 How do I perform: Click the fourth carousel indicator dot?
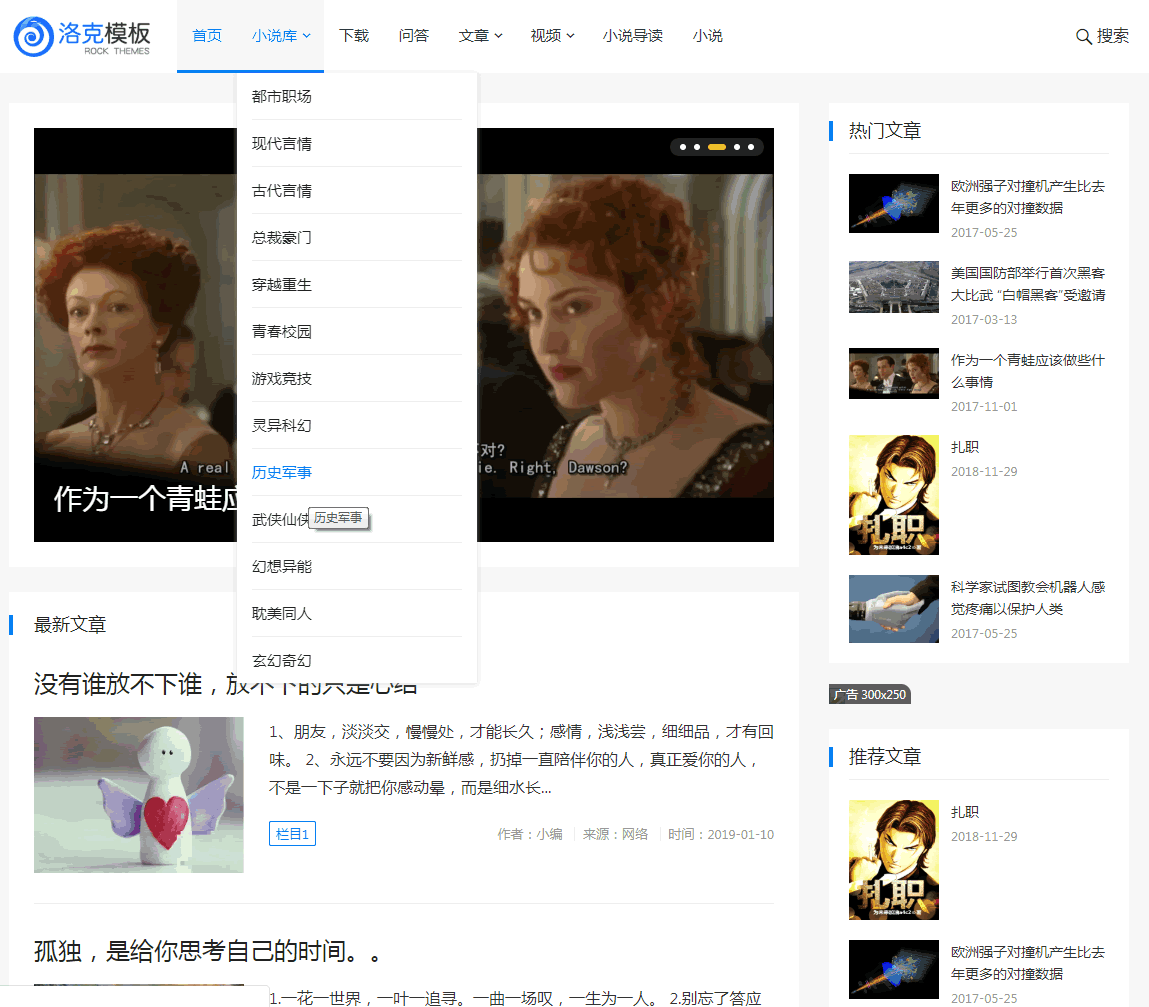click(736, 147)
